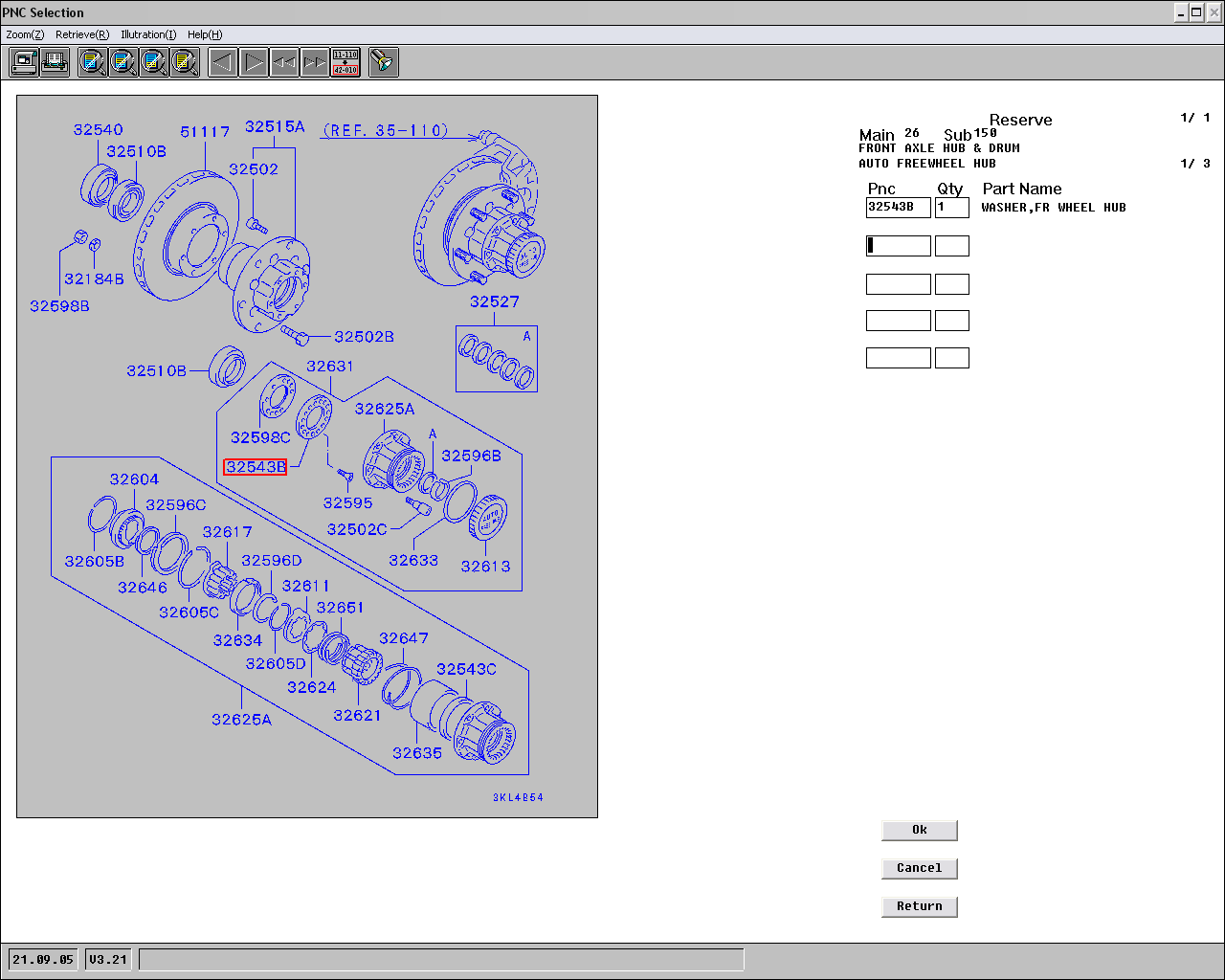
Task: Click the second empty Pnc input field
Action: tap(898, 284)
